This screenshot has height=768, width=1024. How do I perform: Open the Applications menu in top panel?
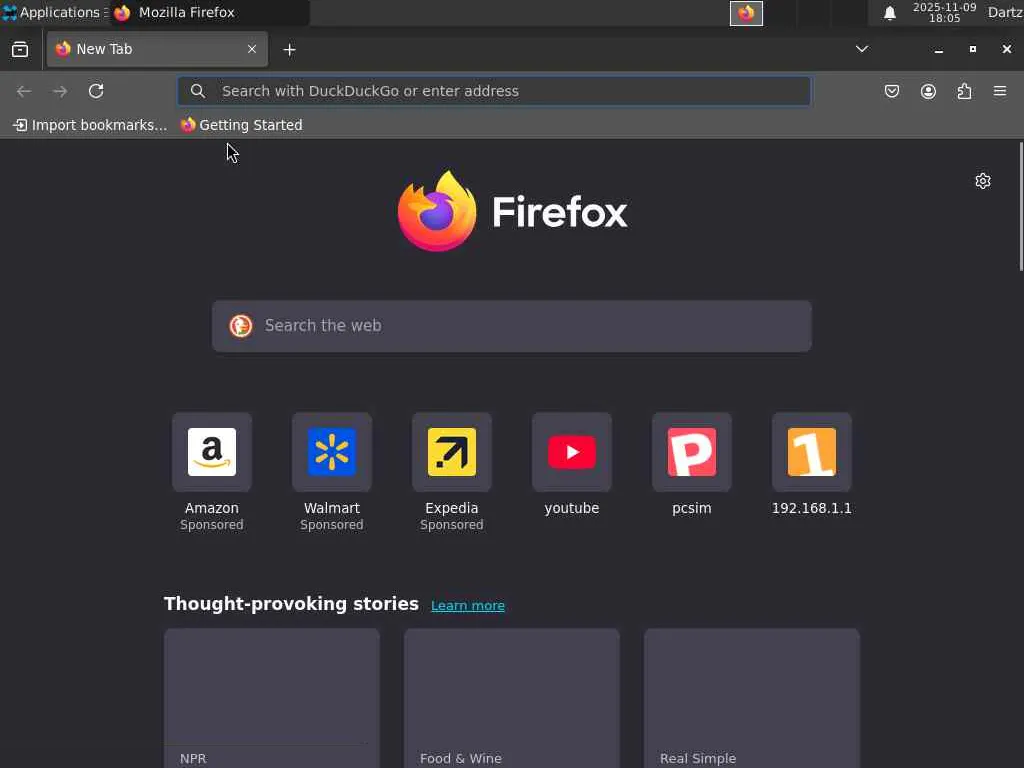point(55,12)
